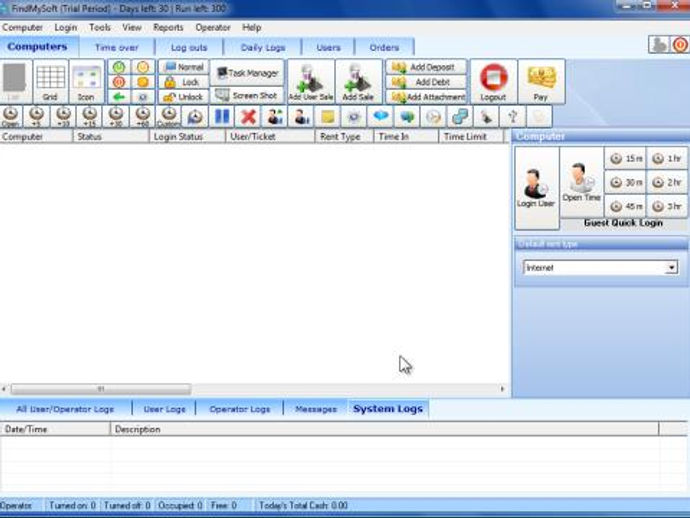Click the blue chain link icon
Viewport: 690px width, 518px height.
click(x=460, y=117)
